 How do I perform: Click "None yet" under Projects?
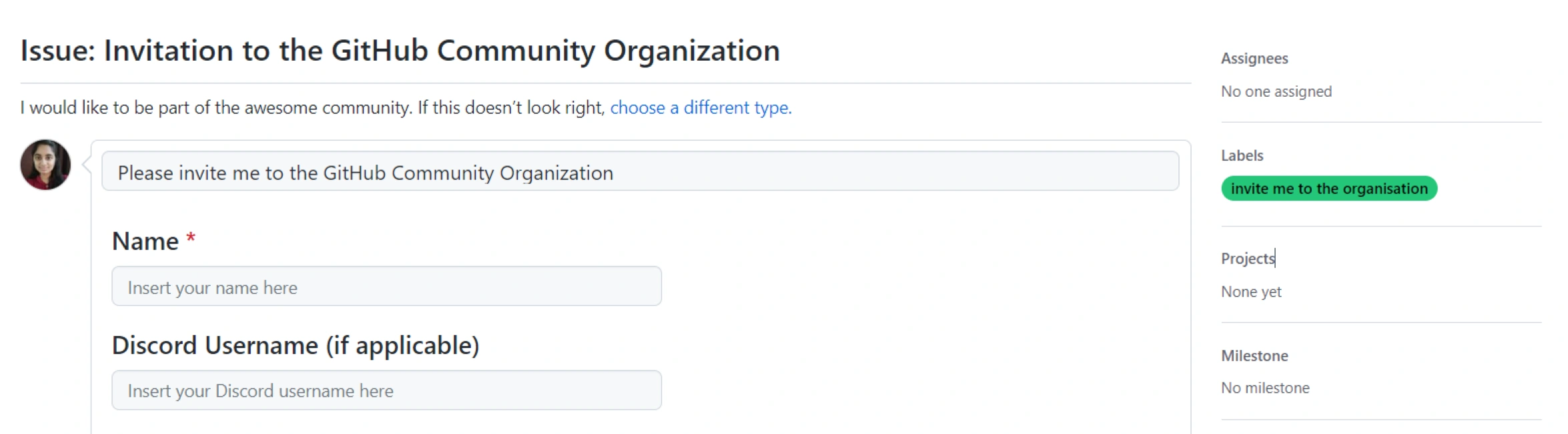pyautogui.click(x=1251, y=292)
